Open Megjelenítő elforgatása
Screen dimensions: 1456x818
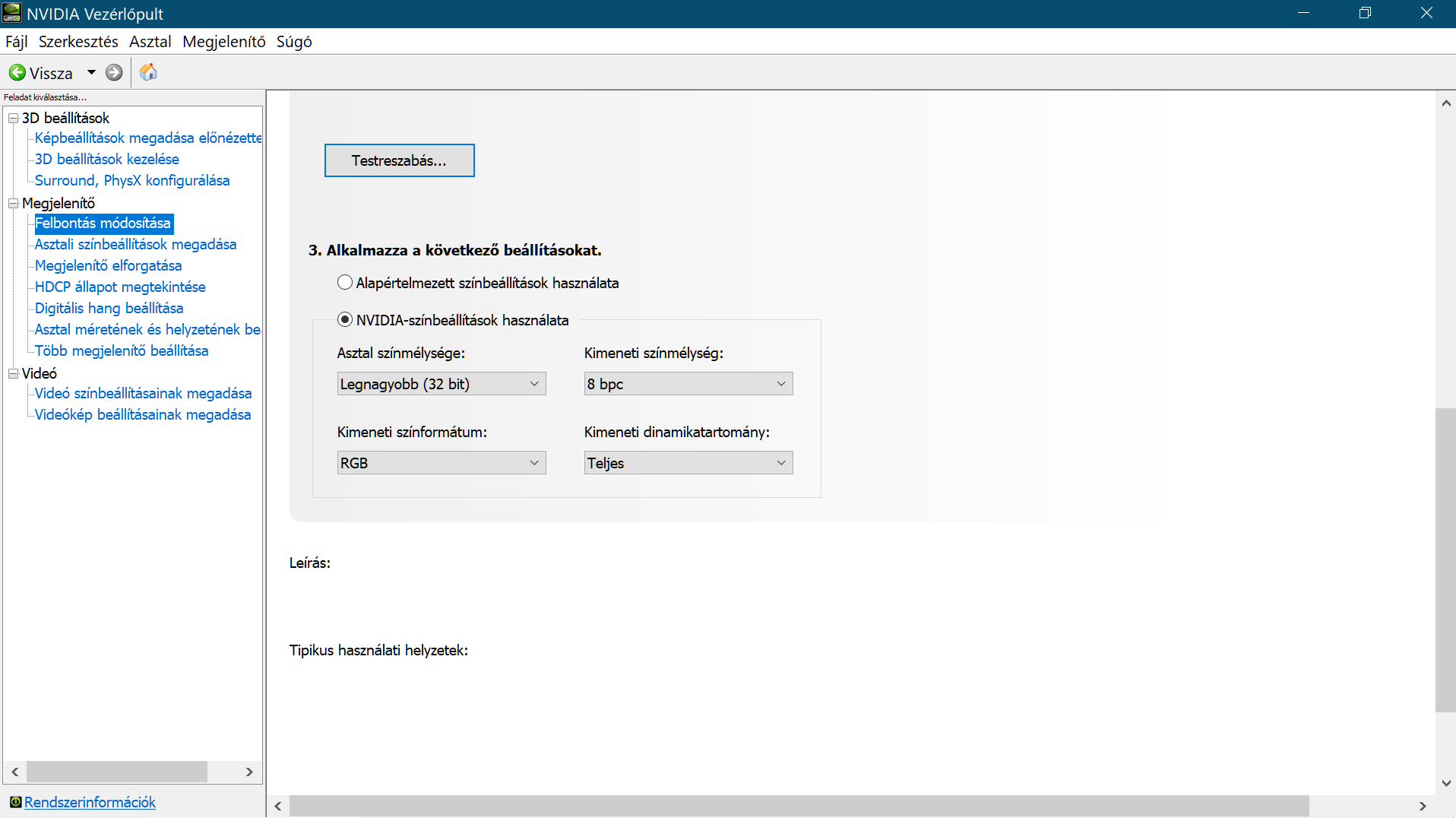[x=109, y=265]
